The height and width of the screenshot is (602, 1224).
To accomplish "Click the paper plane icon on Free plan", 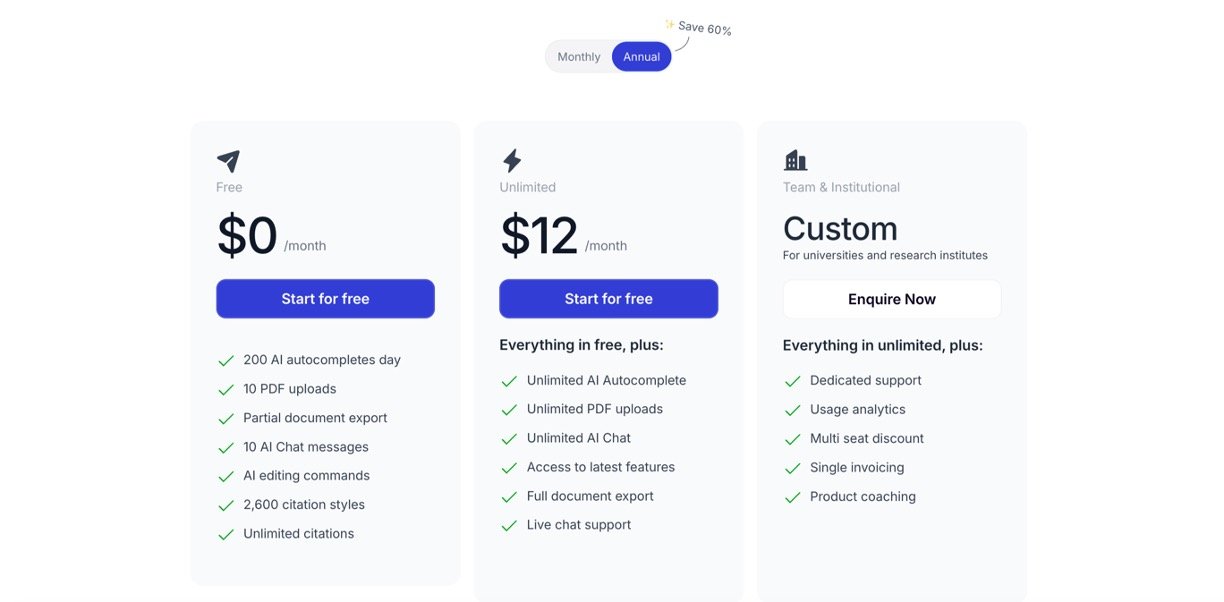I will [228, 161].
